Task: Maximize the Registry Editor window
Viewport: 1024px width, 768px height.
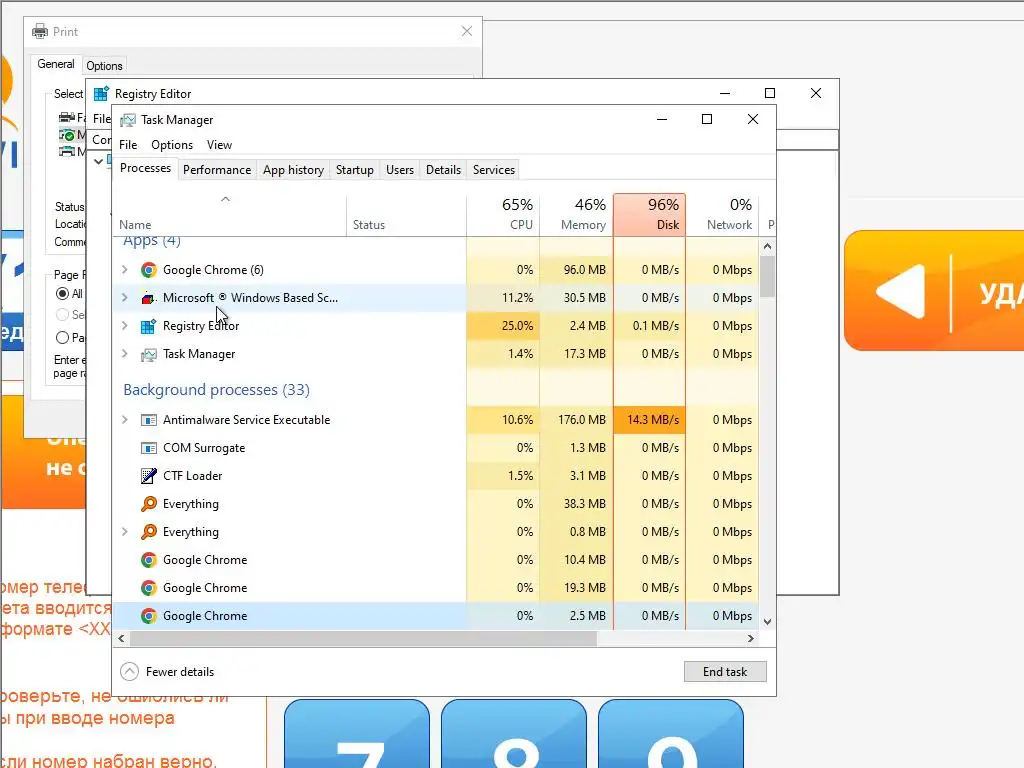Action: [x=770, y=93]
